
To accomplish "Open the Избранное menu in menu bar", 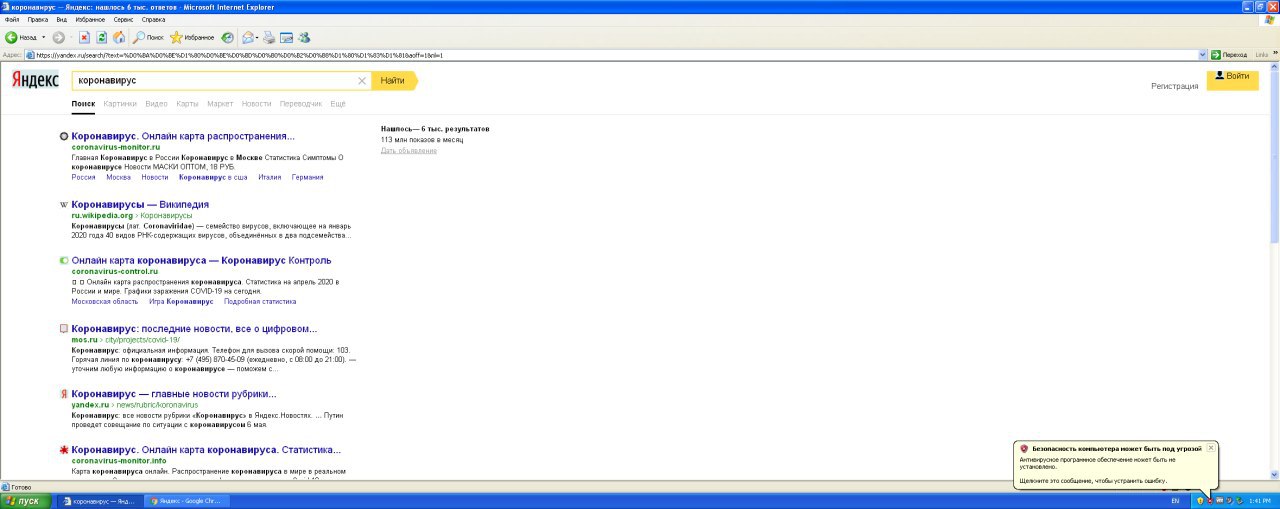I will click(91, 19).
